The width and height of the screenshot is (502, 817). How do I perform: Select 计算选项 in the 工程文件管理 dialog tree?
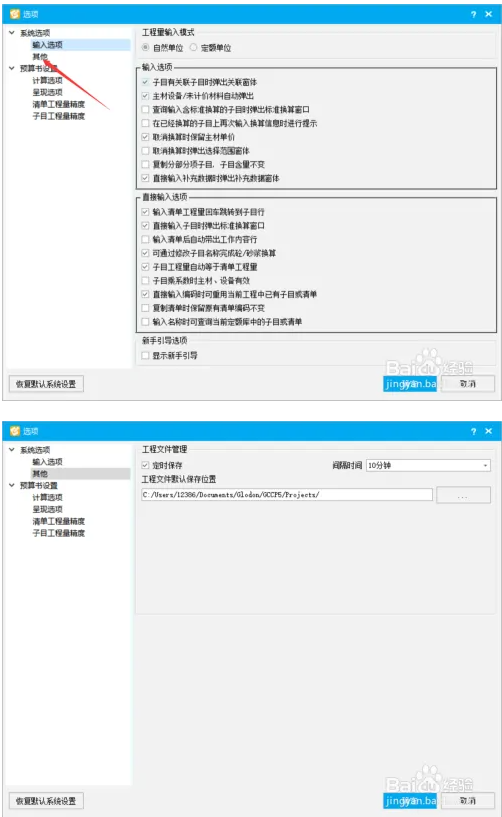(x=47, y=497)
